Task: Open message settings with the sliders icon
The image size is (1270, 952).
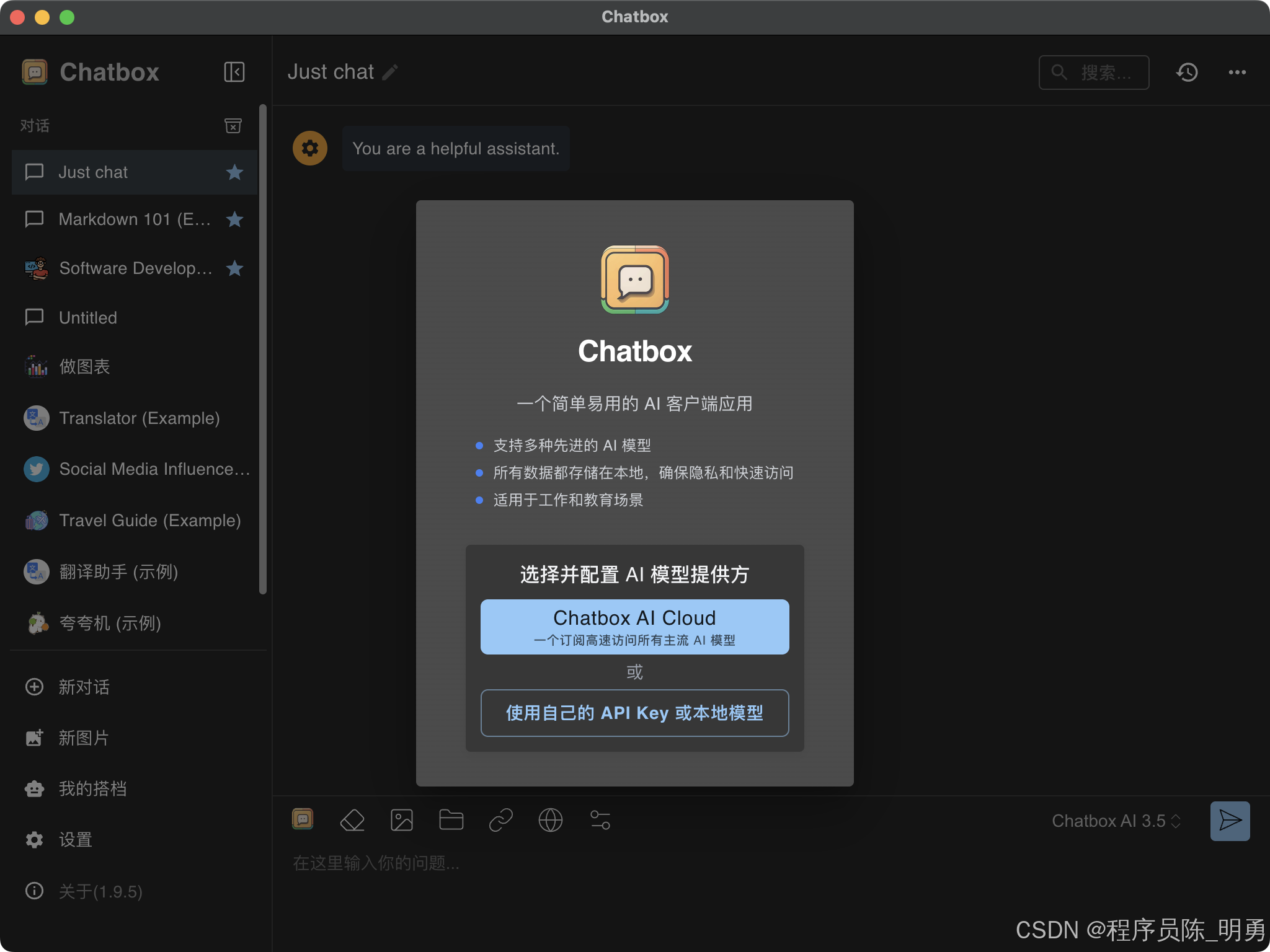Action: pyautogui.click(x=600, y=819)
